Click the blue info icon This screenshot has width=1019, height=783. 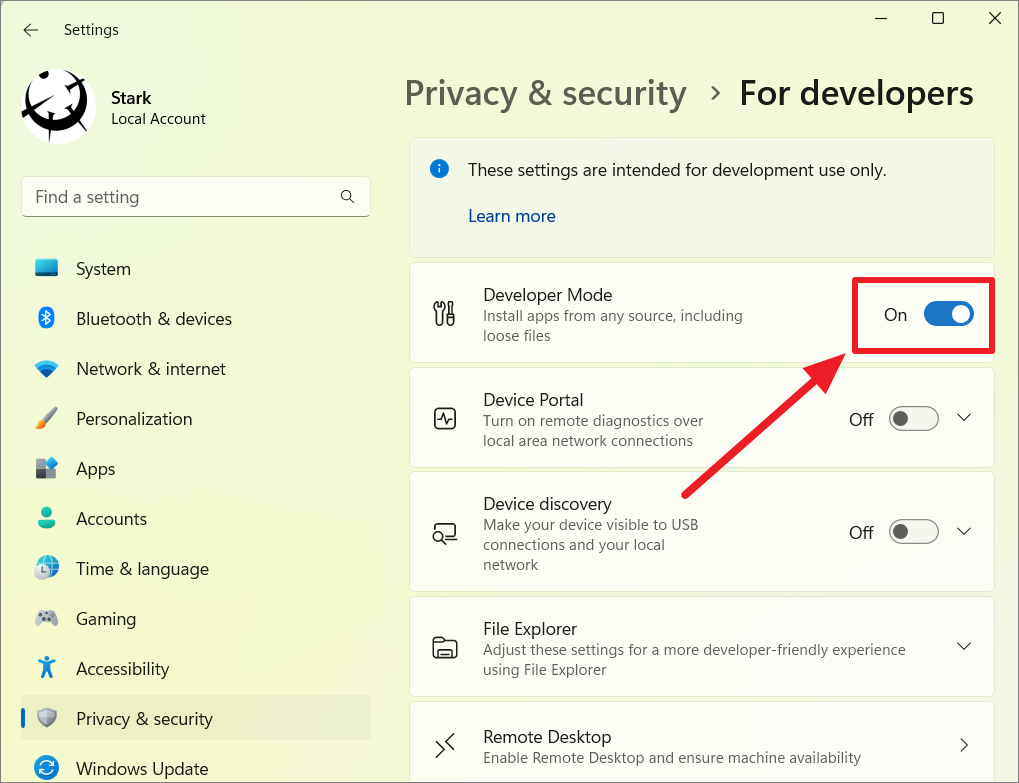click(439, 169)
